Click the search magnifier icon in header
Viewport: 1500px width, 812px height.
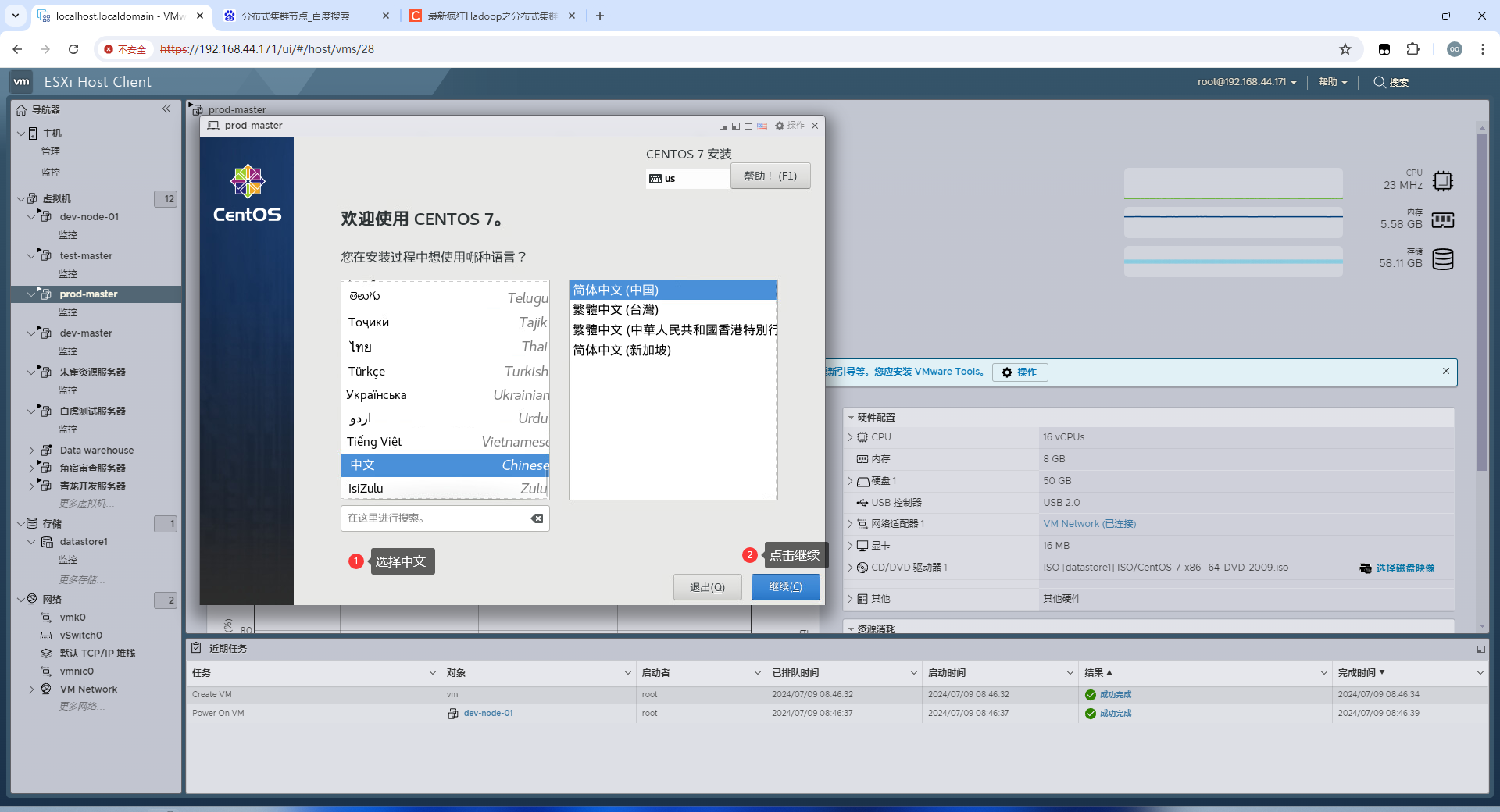coord(1380,82)
